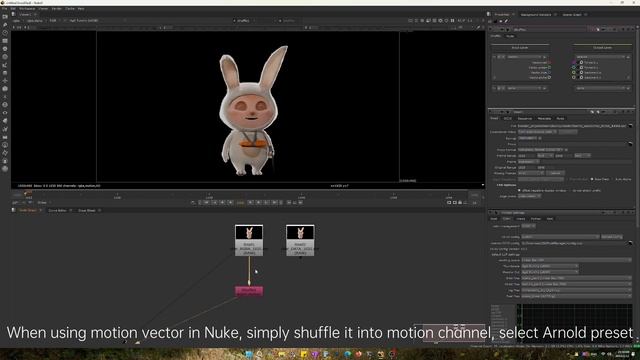
Task: Open the Shuffle Input Layer dropdown
Action: (524, 57)
